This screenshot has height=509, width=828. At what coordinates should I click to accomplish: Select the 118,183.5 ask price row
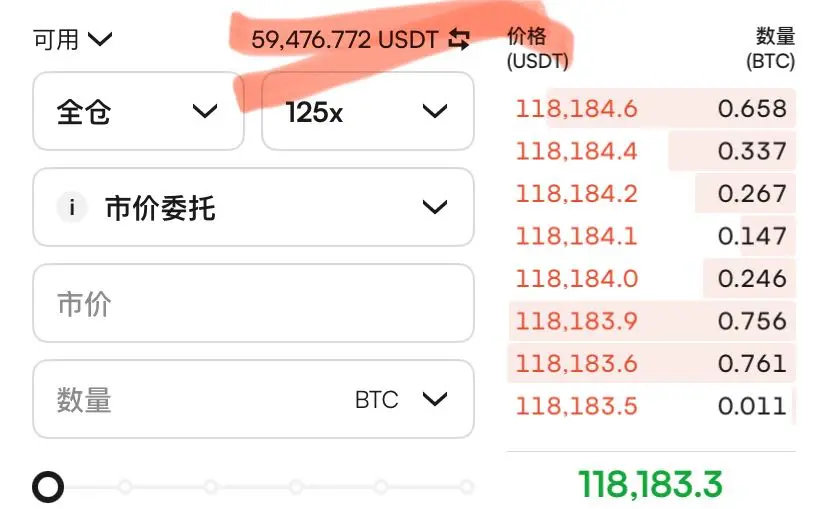coord(652,406)
